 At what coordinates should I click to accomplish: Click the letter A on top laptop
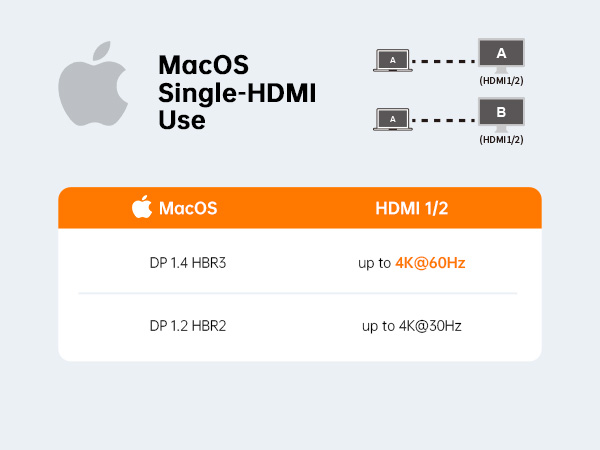click(393, 59)
